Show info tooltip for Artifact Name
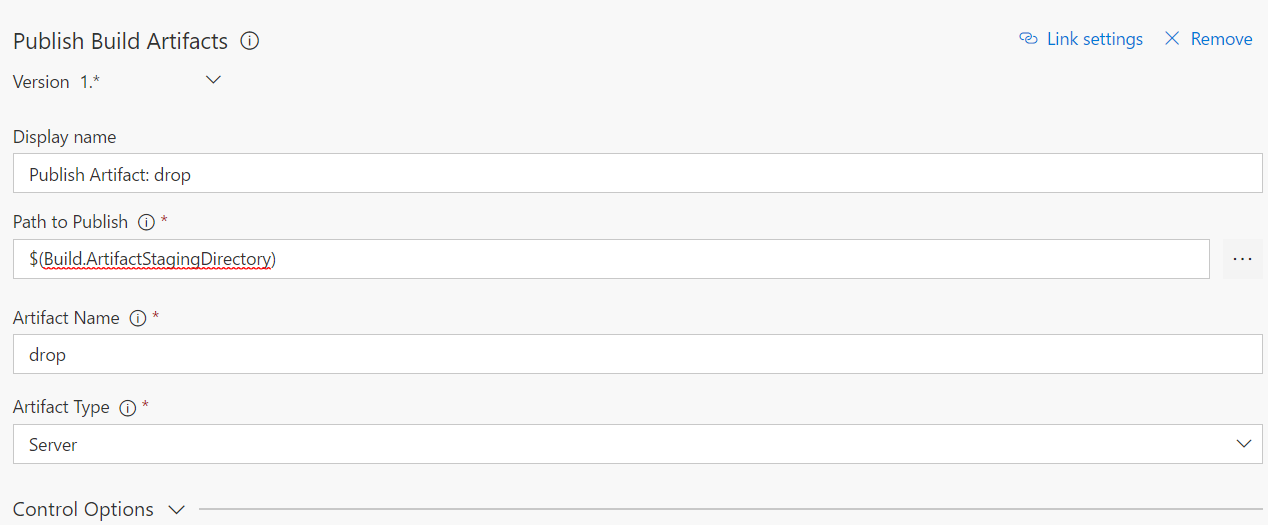This screenshot has height=525, width=1268. click(138, 318)
